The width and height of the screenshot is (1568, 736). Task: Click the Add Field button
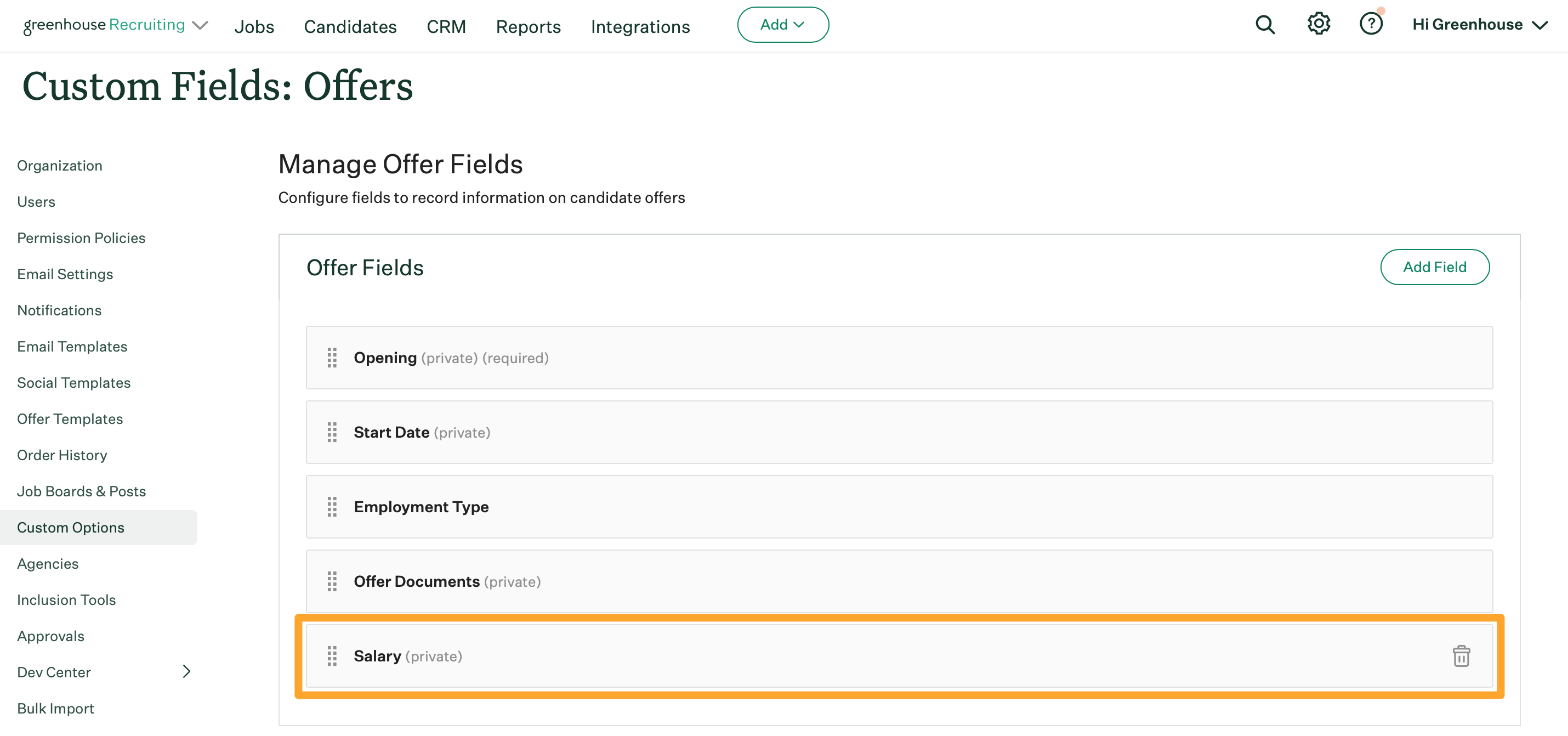click(x=1434, y=267)
